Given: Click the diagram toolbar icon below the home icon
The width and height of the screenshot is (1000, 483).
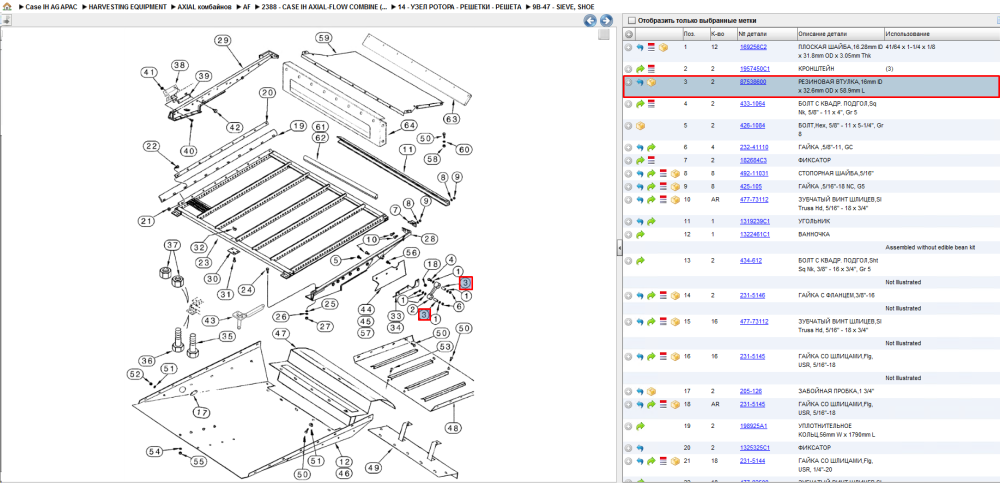Looking at the screenshot, I should [x=6, y=20].
